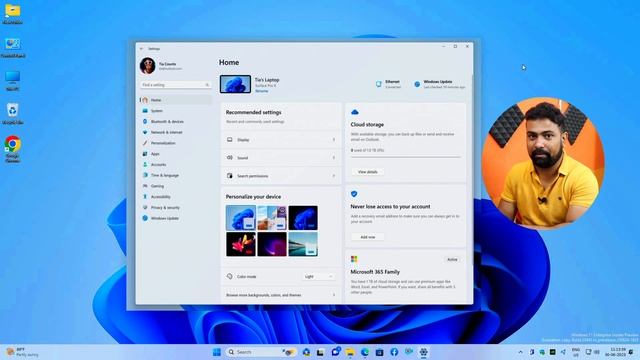Click the Find a setting search box
The height and width of the screenshot is (360, 640).
point(176,85)
